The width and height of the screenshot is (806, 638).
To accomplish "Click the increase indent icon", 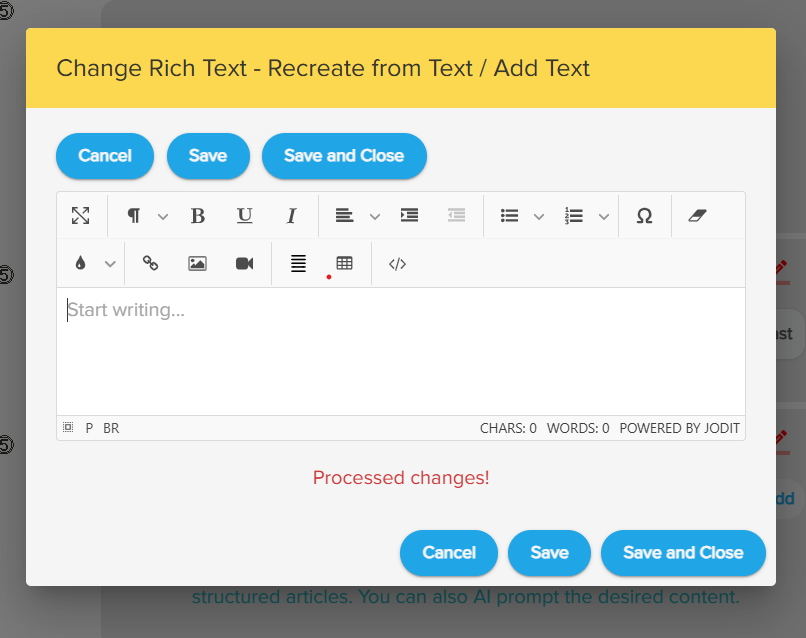I will tap(409, 216).
